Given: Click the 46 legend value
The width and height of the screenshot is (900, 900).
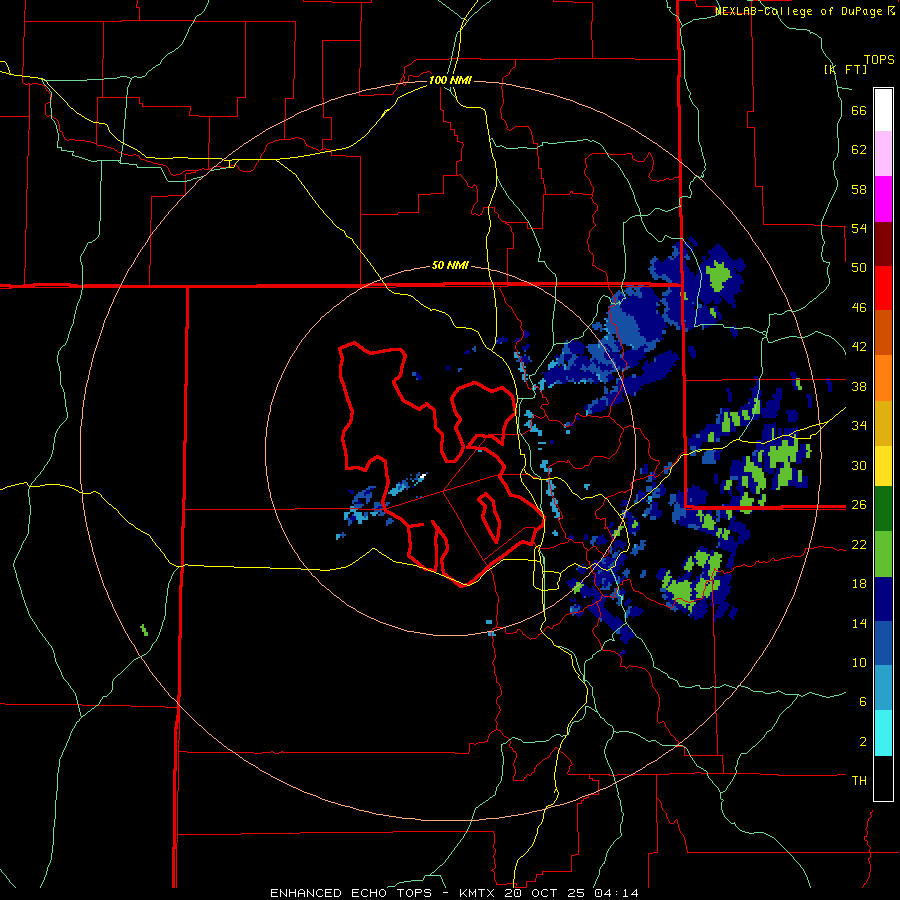Looking at the screenshot, I should (x=859, y=308).
